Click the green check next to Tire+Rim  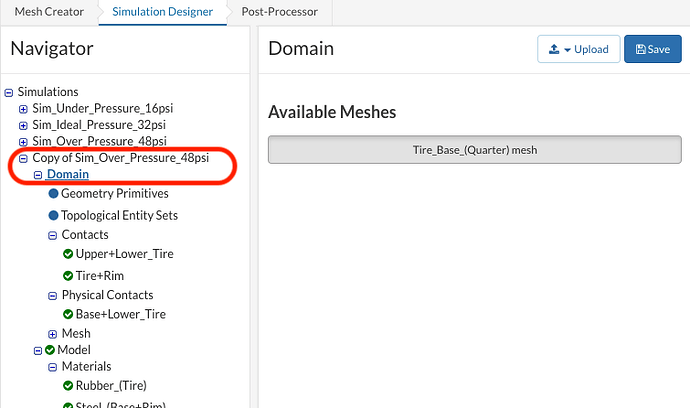(x=67, y=275)
